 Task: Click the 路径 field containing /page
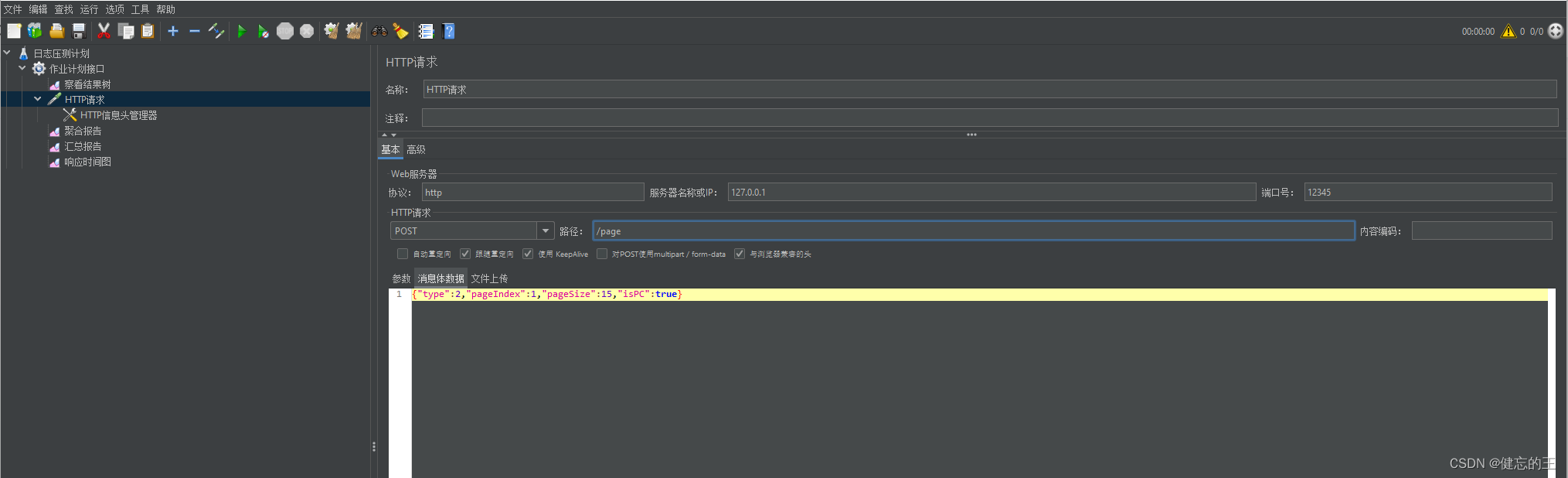(x=974, y=230)
